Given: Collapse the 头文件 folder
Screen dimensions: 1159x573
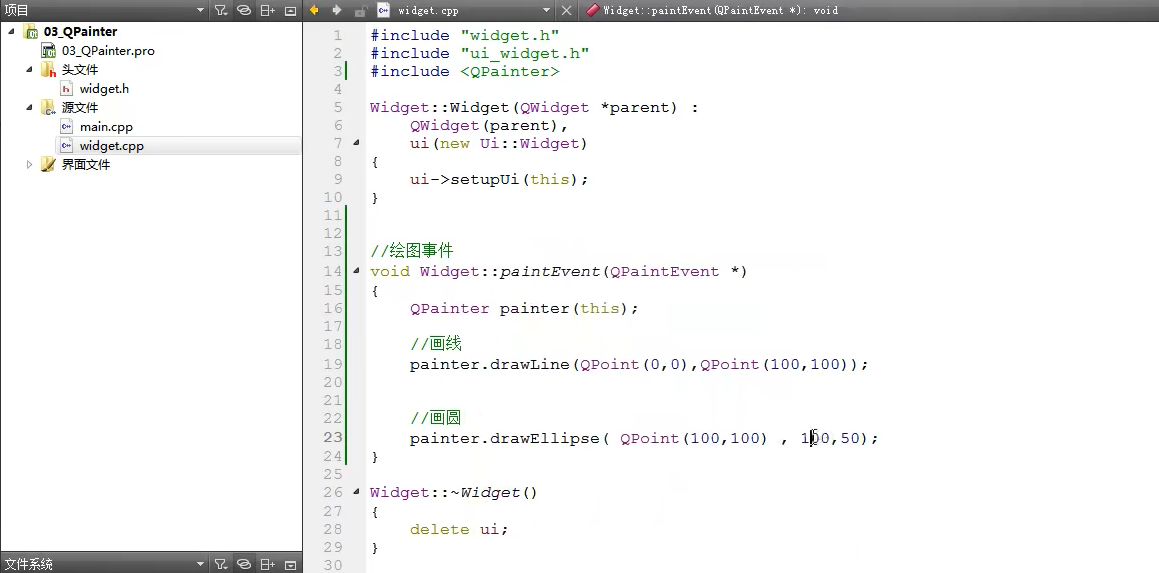Looking at the screenshot, I should 30,69.
